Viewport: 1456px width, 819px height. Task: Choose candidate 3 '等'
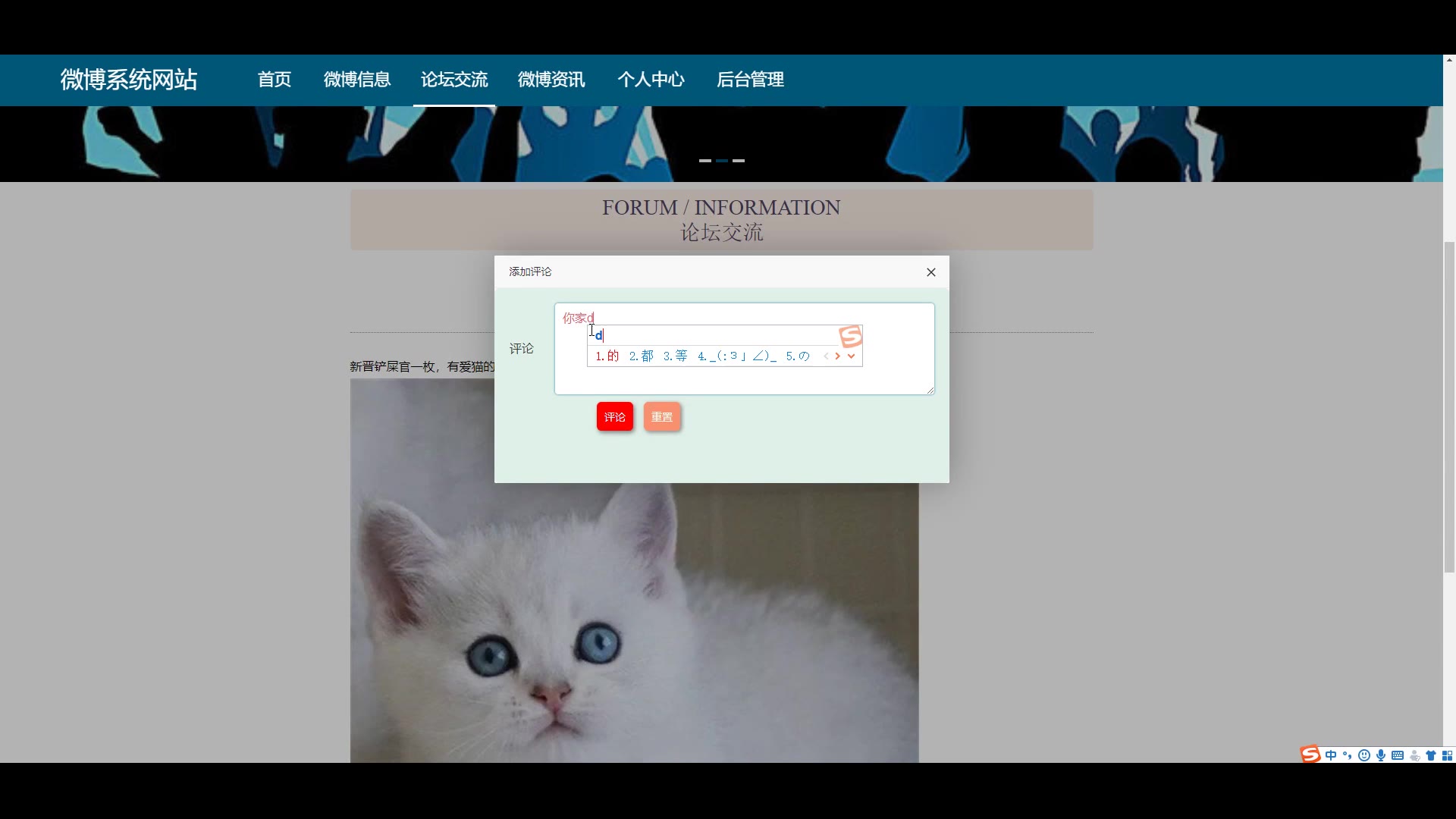[676, 356]
